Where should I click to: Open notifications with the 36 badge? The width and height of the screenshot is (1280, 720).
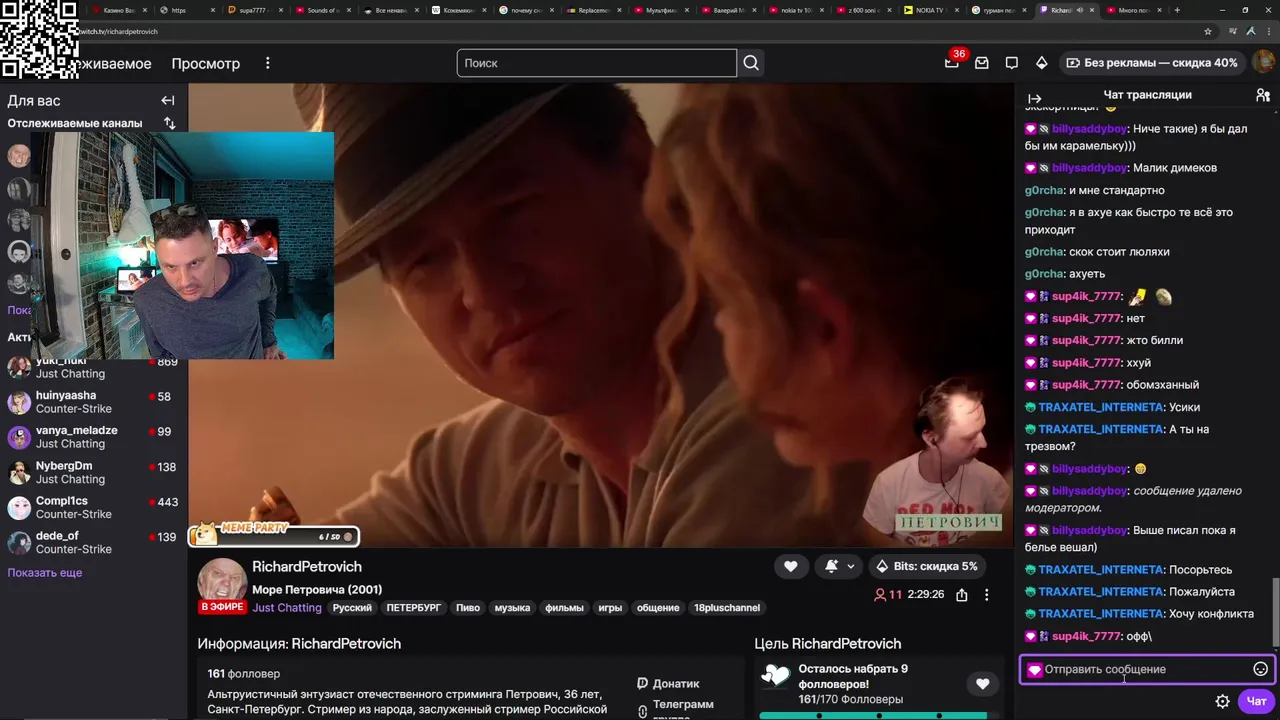pos(953,61)
